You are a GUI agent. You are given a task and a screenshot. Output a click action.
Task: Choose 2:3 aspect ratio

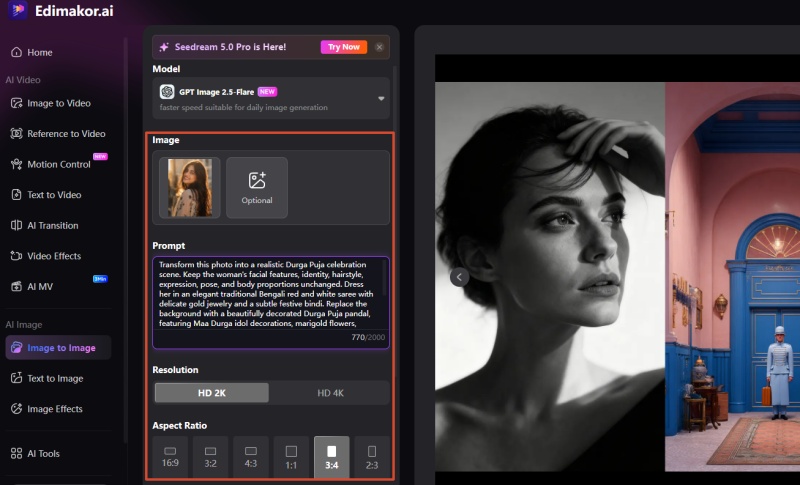(x=372, y=456)
